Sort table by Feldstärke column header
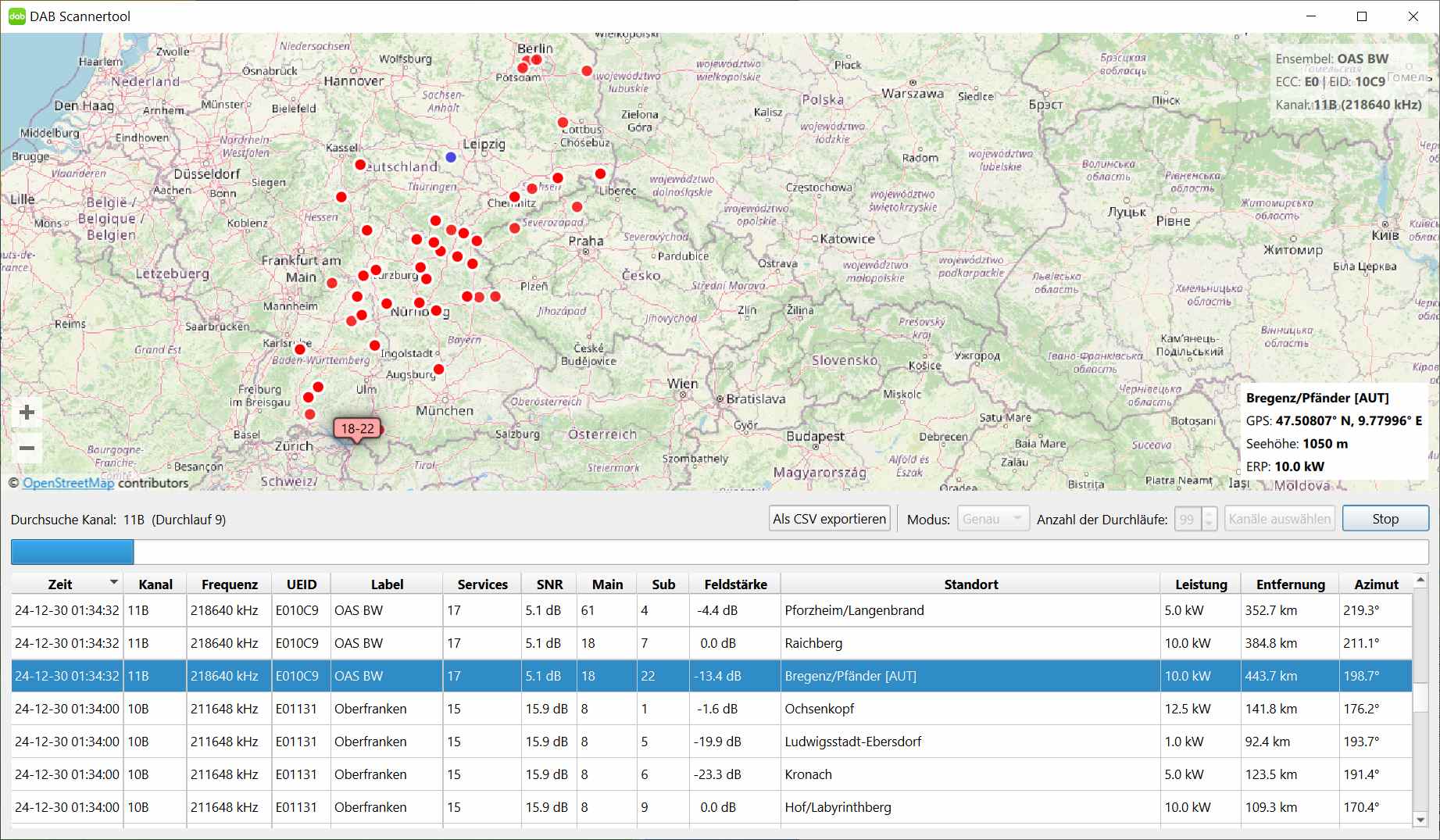 pos(735,584)
